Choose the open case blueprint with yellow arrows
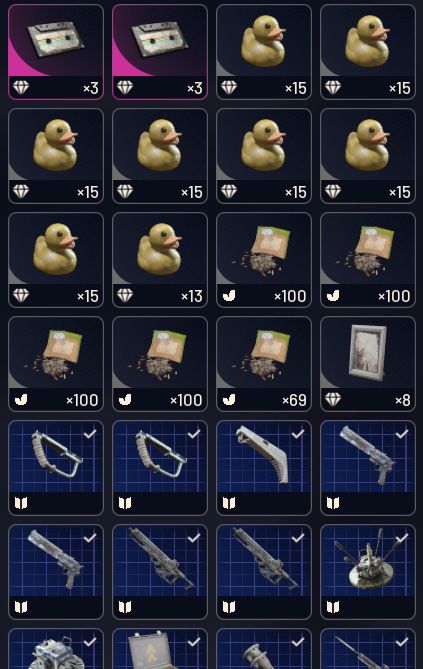The height and width of the screenshot is (669, 423). [160, 649]
